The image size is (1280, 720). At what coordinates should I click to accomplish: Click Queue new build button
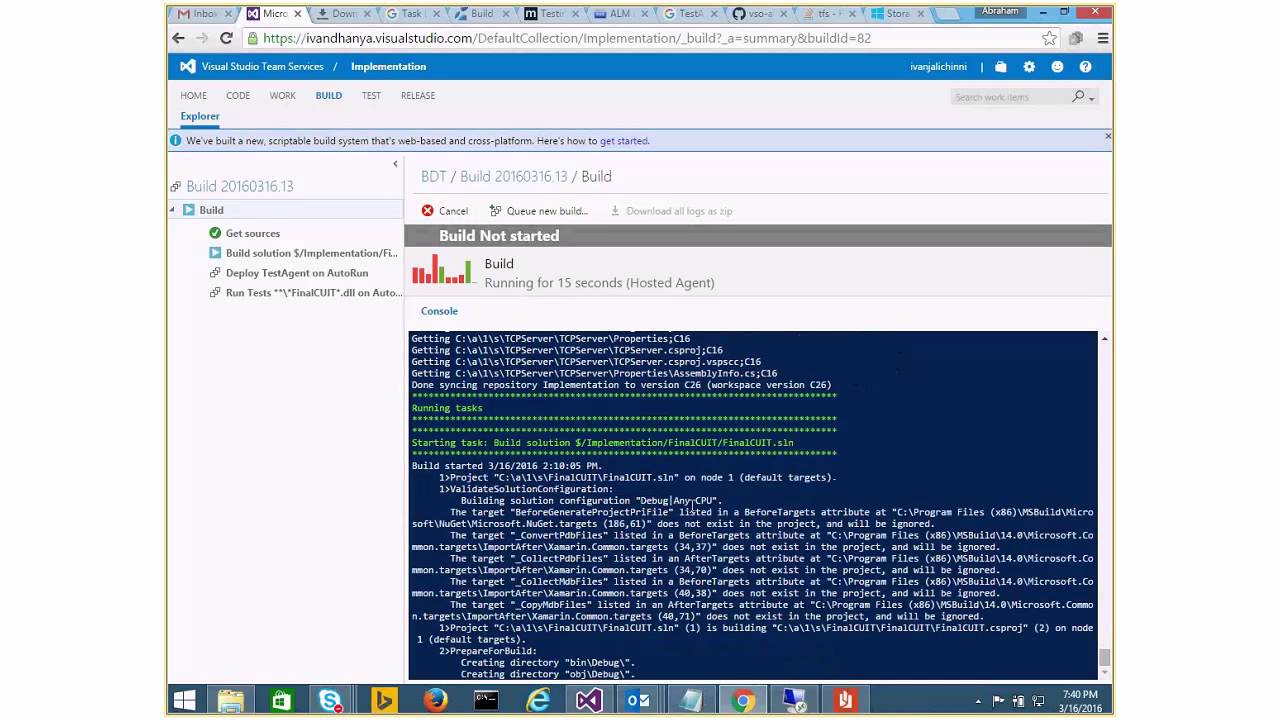coord(539,211)
